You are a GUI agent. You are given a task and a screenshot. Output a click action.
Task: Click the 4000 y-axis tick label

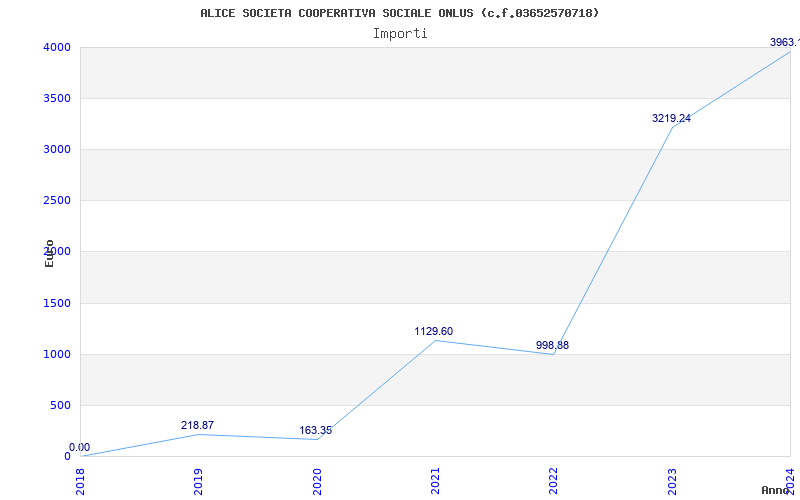(x=57, y=47)
